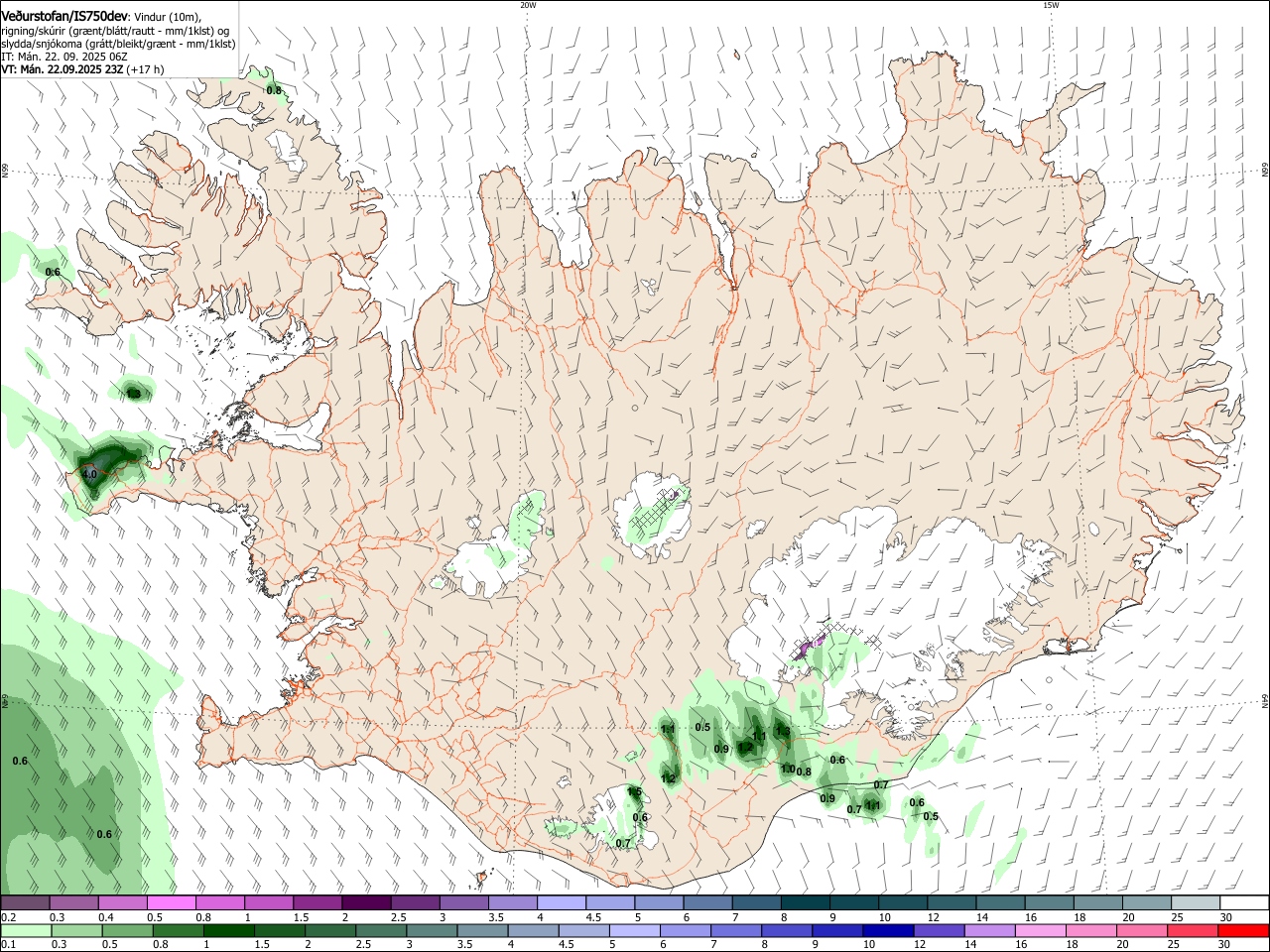Click the 'Vindur (10m)' header text

(168, 16)
